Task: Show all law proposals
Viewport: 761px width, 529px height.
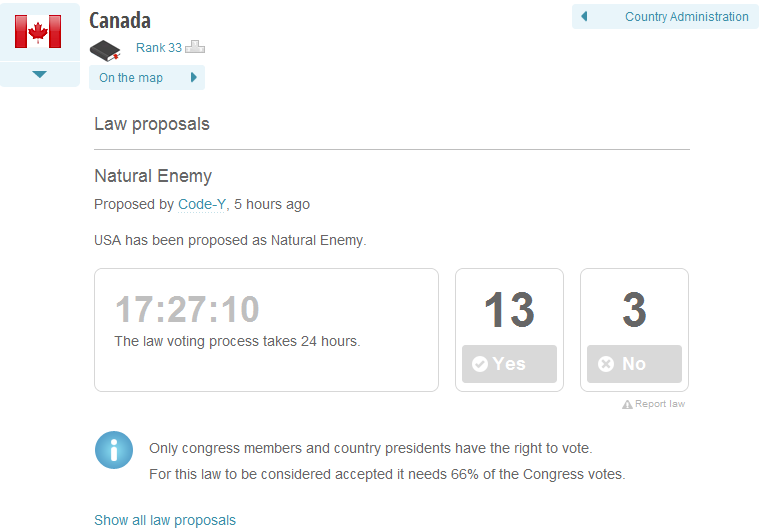Action: click(x=165, y=520)
